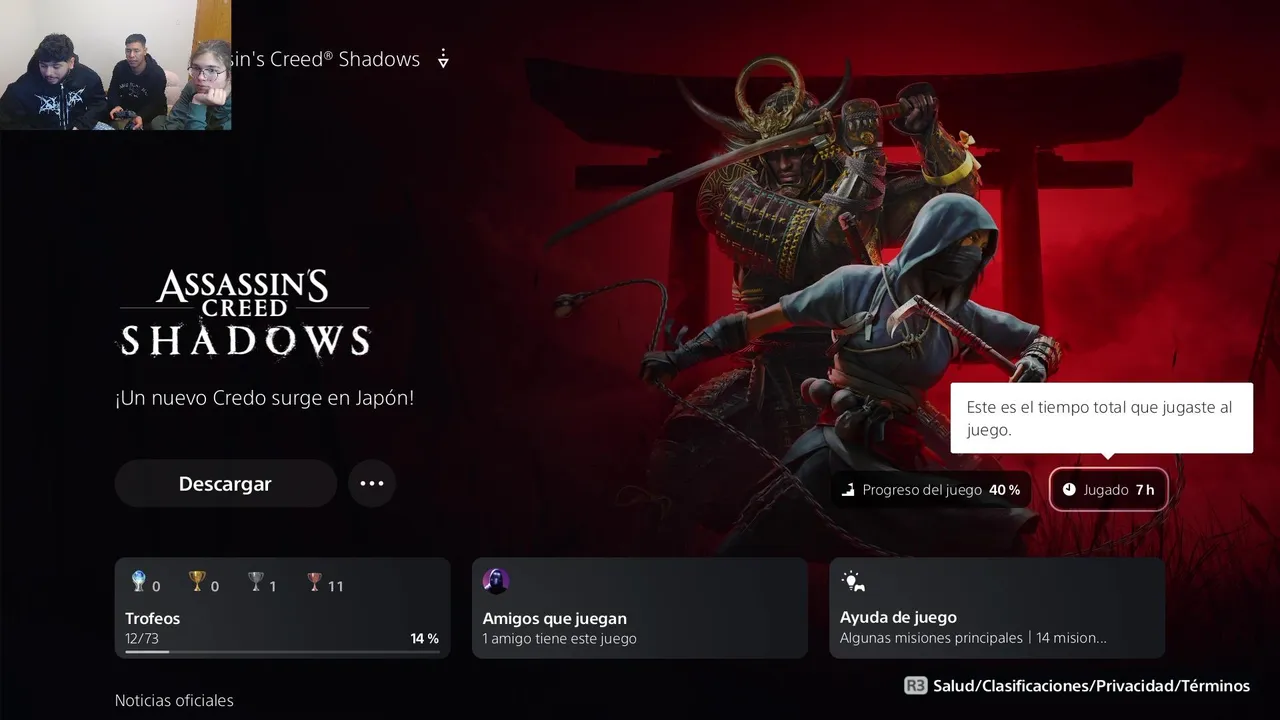Open the Amigos que juegan card
The image size is (1280, 720).
pos(640,608)
